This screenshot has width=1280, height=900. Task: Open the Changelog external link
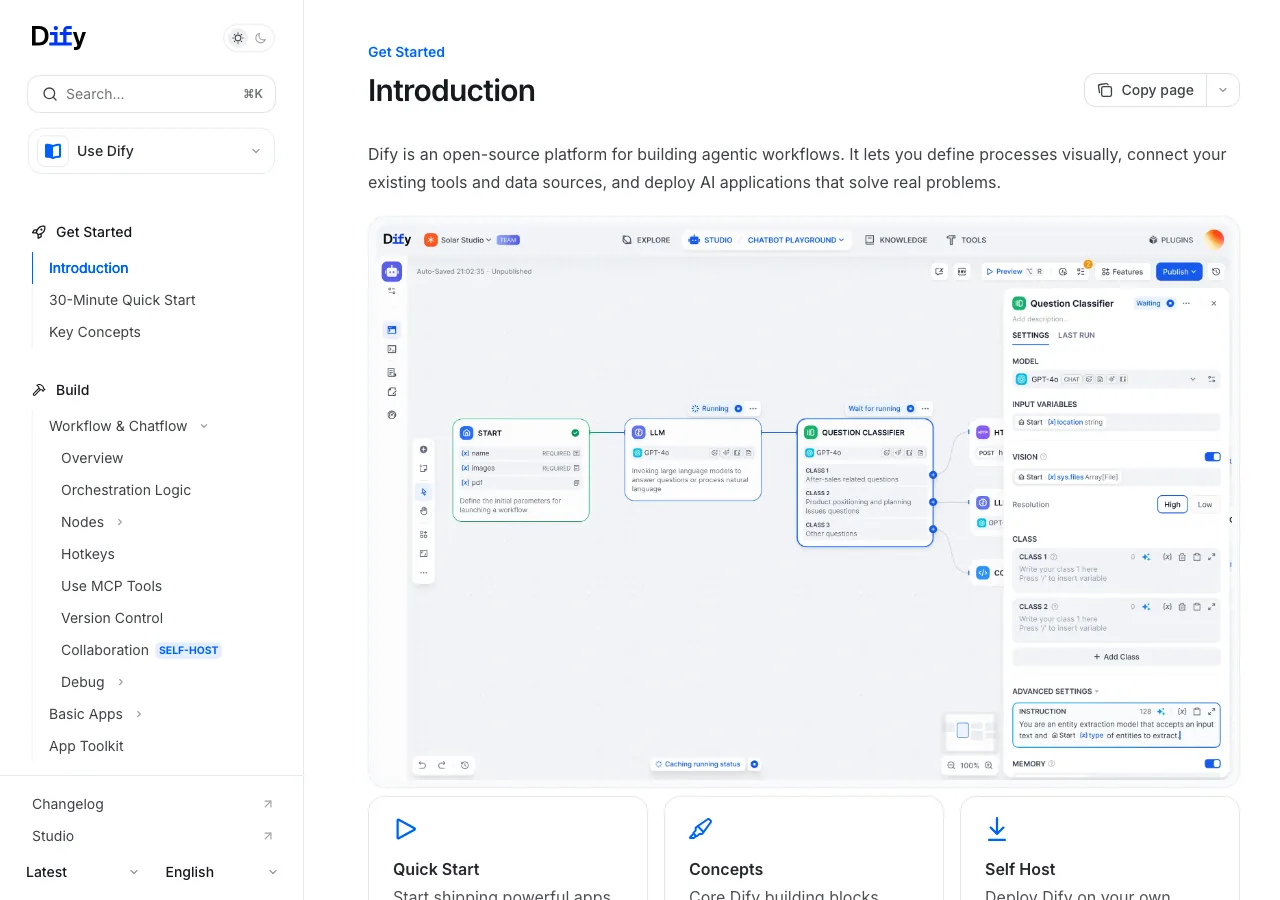152,804
